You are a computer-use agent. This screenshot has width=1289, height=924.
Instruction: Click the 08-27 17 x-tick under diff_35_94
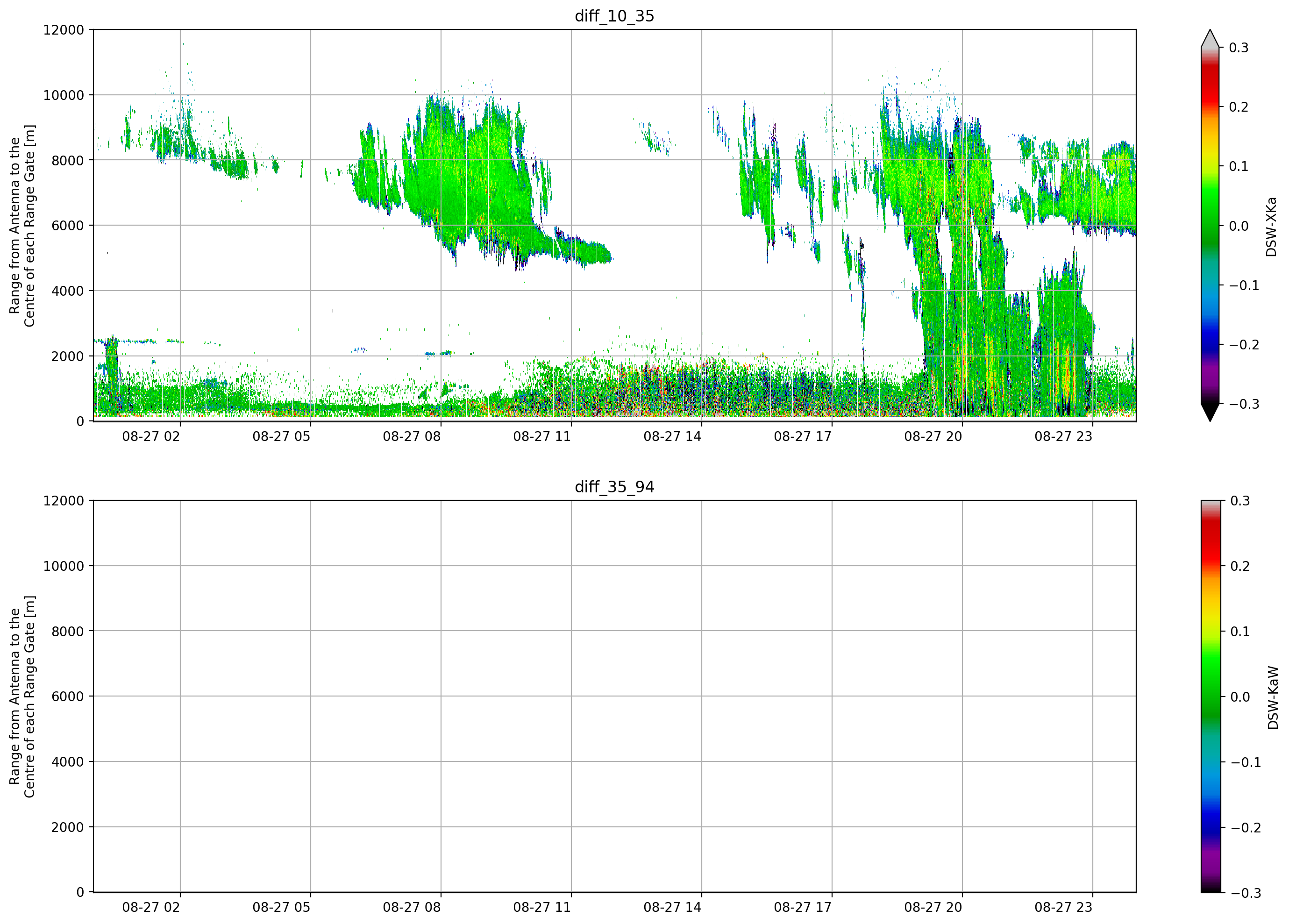803,908
